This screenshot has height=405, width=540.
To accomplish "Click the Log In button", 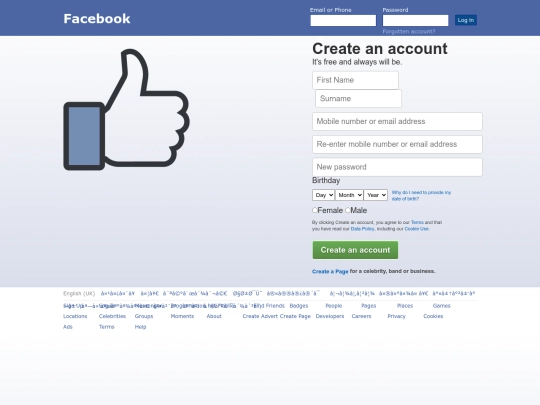I will coord(466,20).
